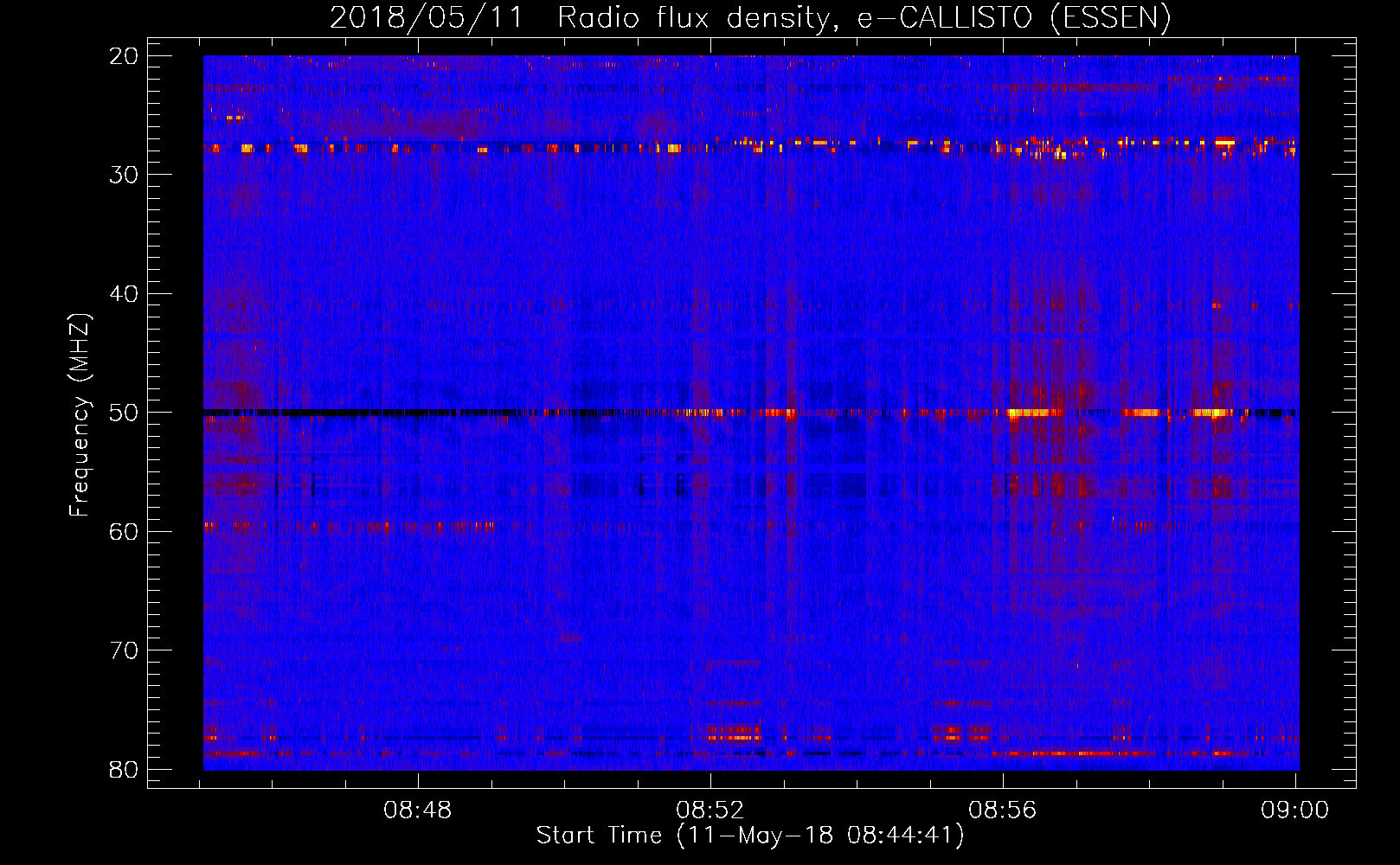The image size is (1400, 865).
Task: Click the 50 frequency tick label
Action: (x=125, y=413)
